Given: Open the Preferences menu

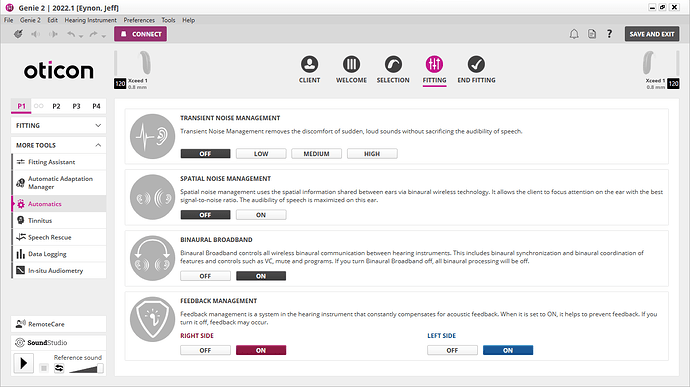Looking at the screenshot, I should coord(139,20).
